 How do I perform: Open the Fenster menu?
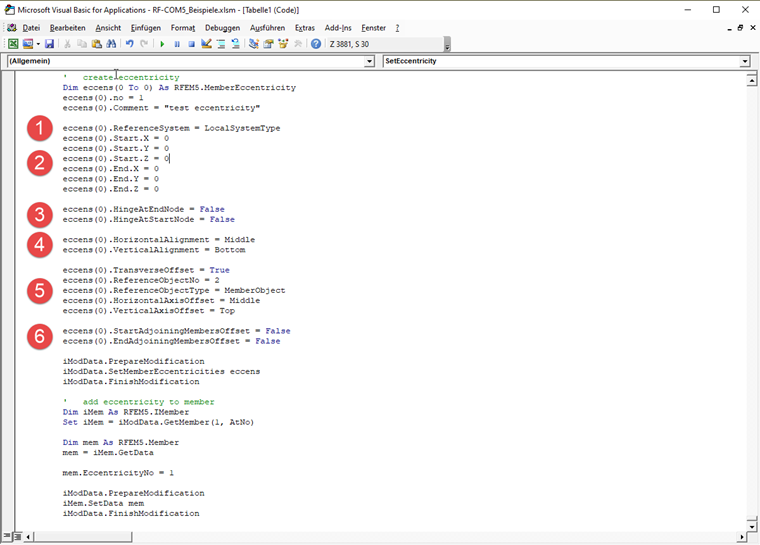[373, 28]
